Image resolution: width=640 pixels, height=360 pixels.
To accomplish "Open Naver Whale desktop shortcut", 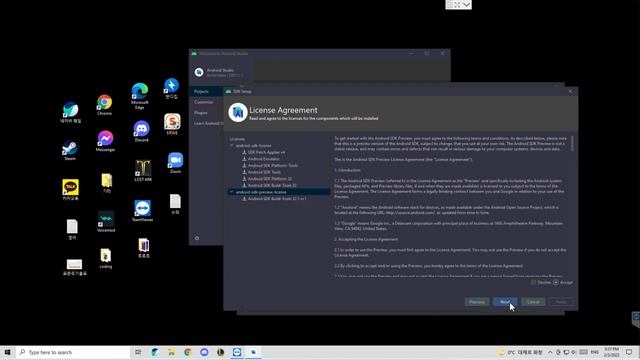I will point(71,113).
